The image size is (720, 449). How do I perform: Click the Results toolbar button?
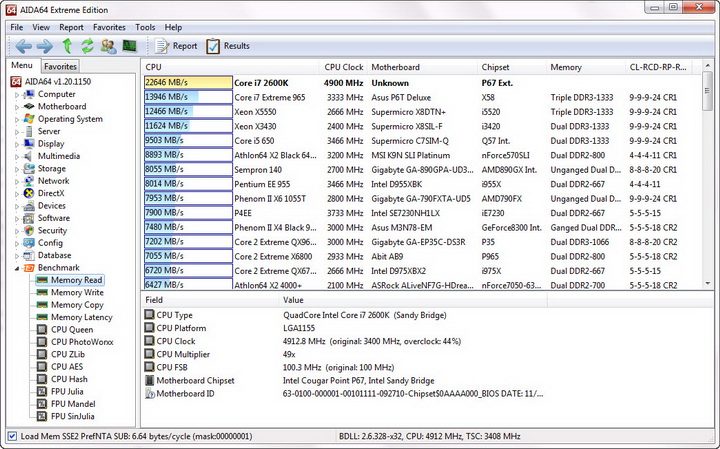tap(228, 46)
